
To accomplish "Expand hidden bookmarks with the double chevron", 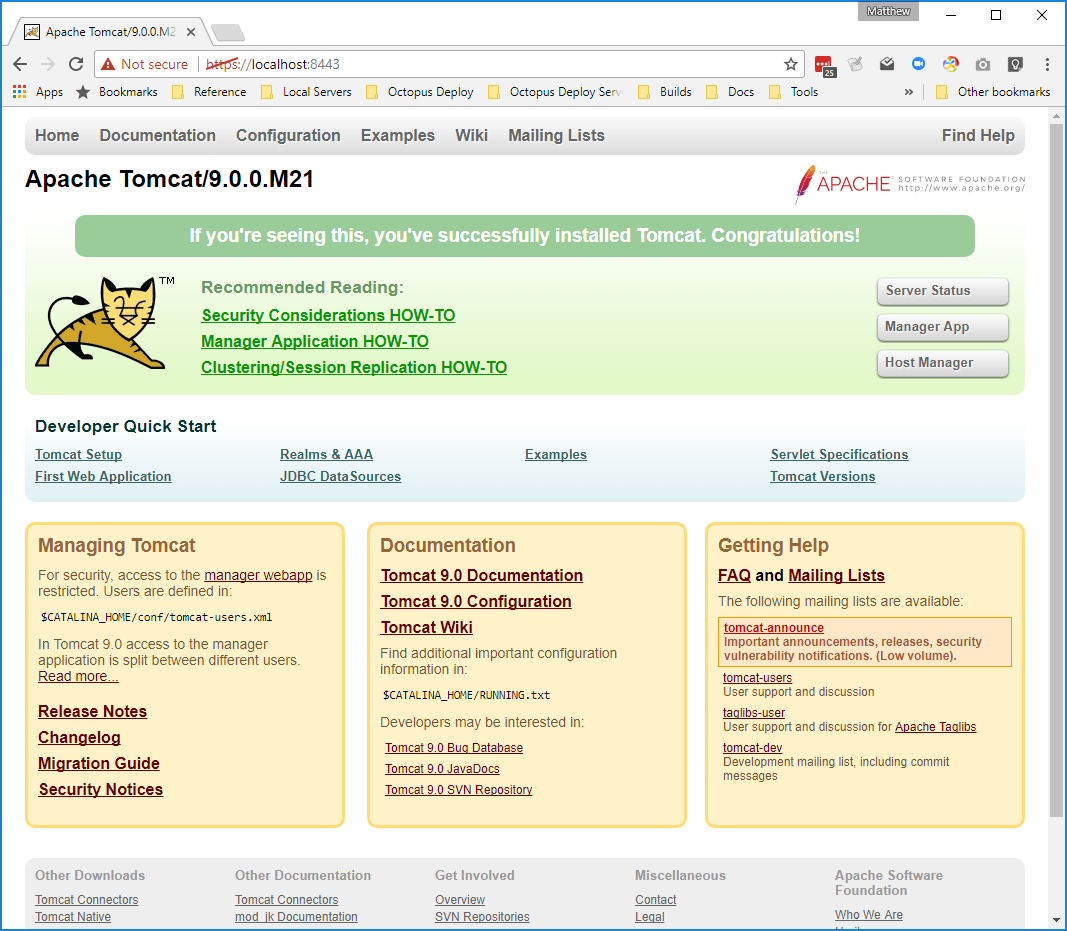I will [x=908, y=91].
